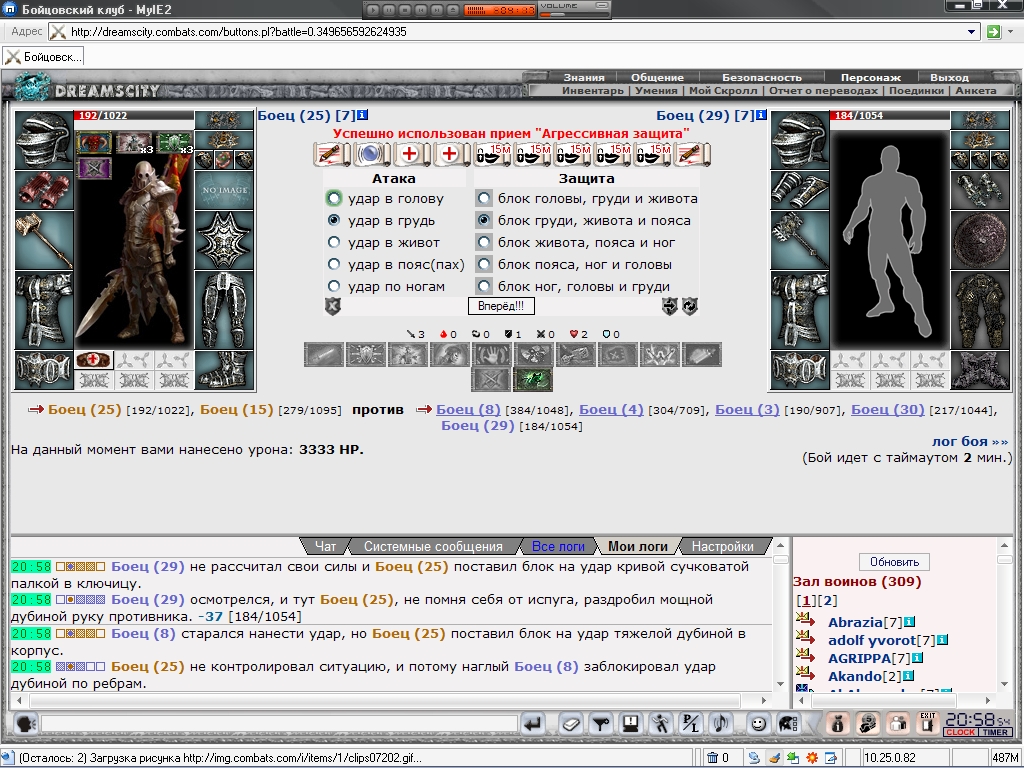Click the TIMER toggle label

(x=995, y=732)
